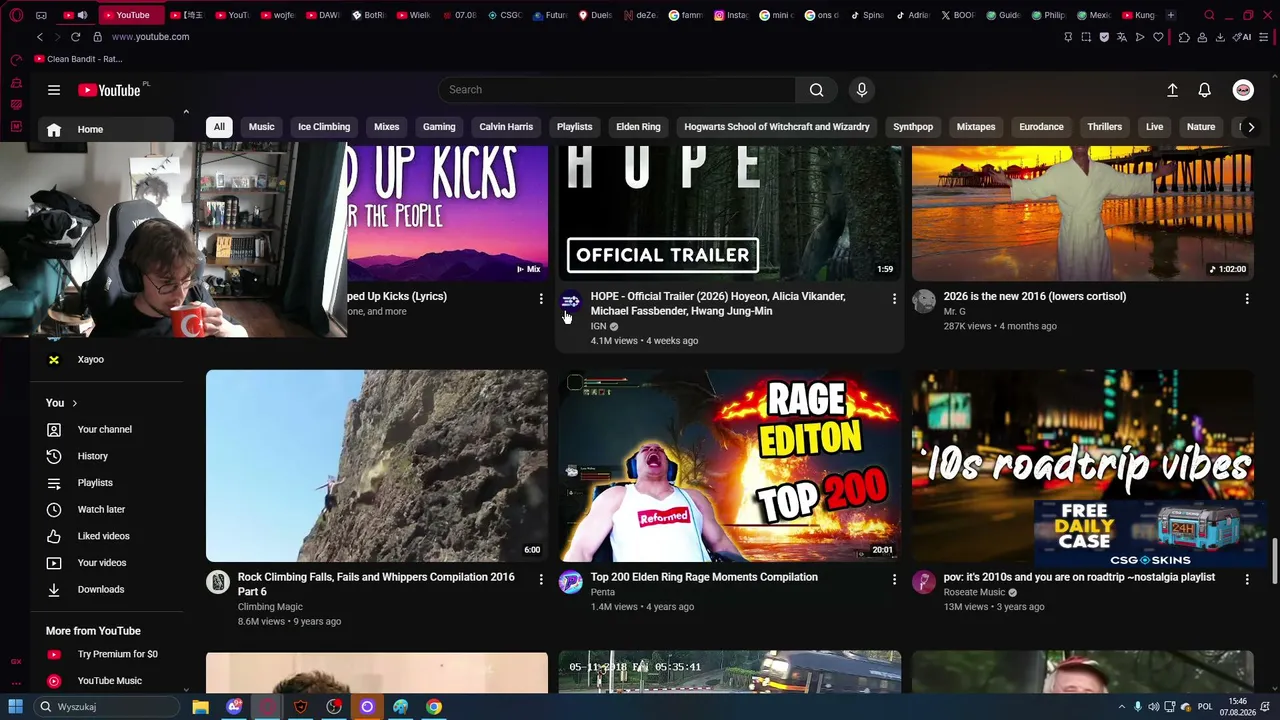Open File Explorer from the taskbar
The image size is (1280, 720).
pyautogui.click(x=201, y=707)
